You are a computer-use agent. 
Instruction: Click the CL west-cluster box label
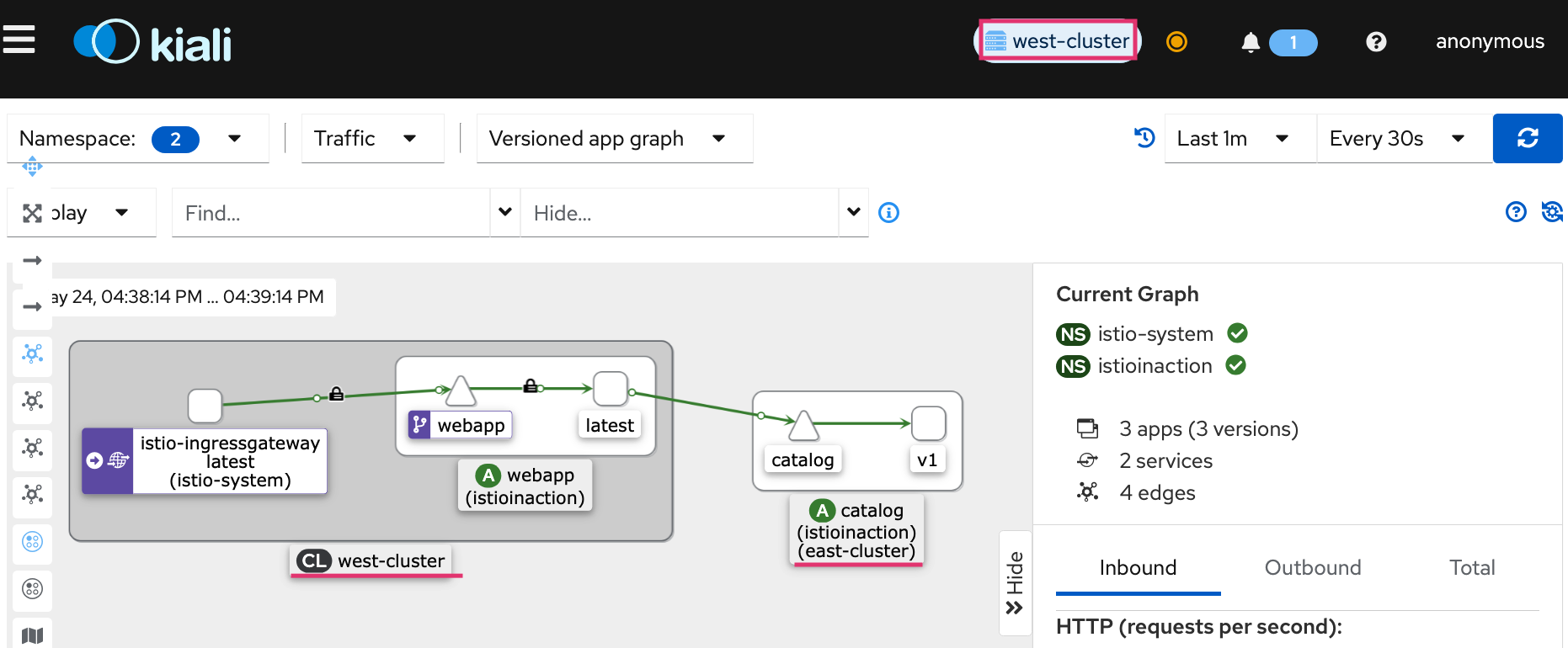[371, 560]
